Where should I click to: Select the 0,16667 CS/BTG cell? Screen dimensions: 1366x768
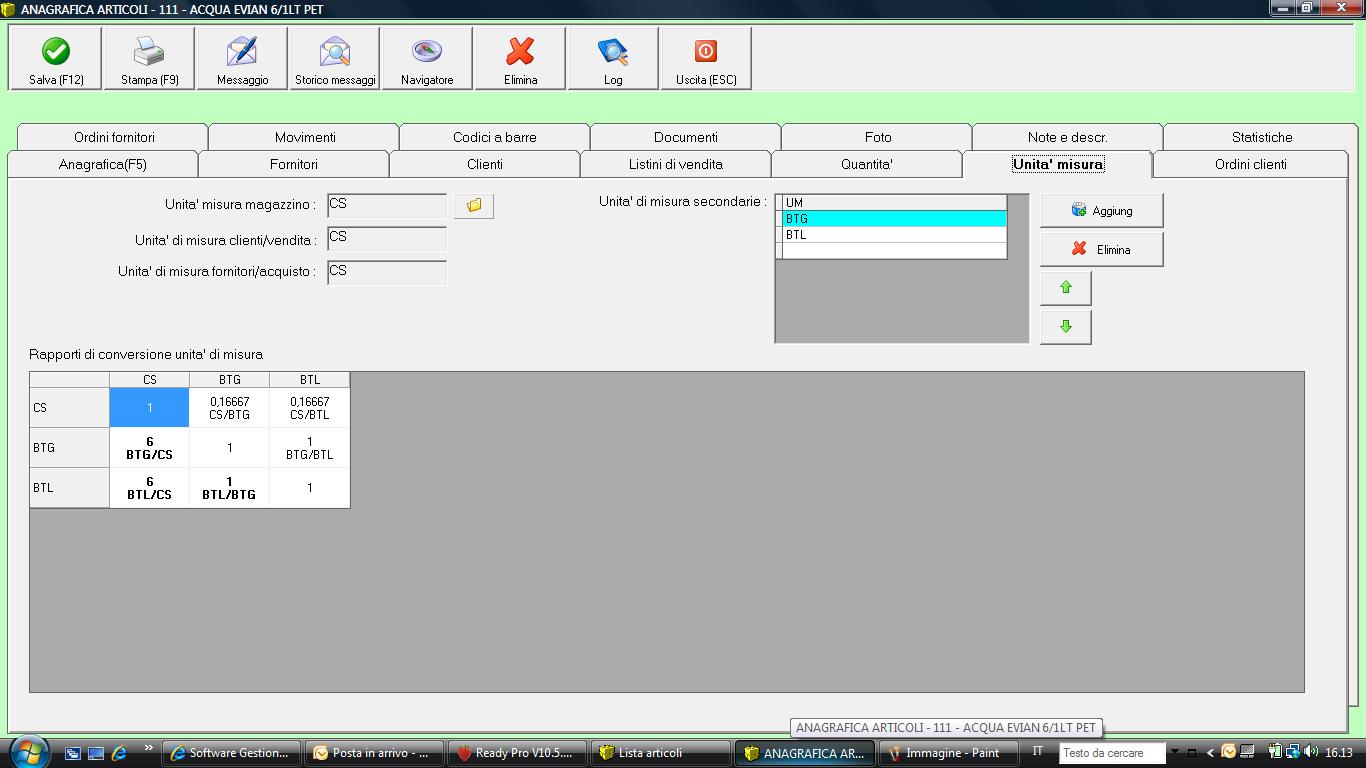pyautogui.click(x=229, y=408)
